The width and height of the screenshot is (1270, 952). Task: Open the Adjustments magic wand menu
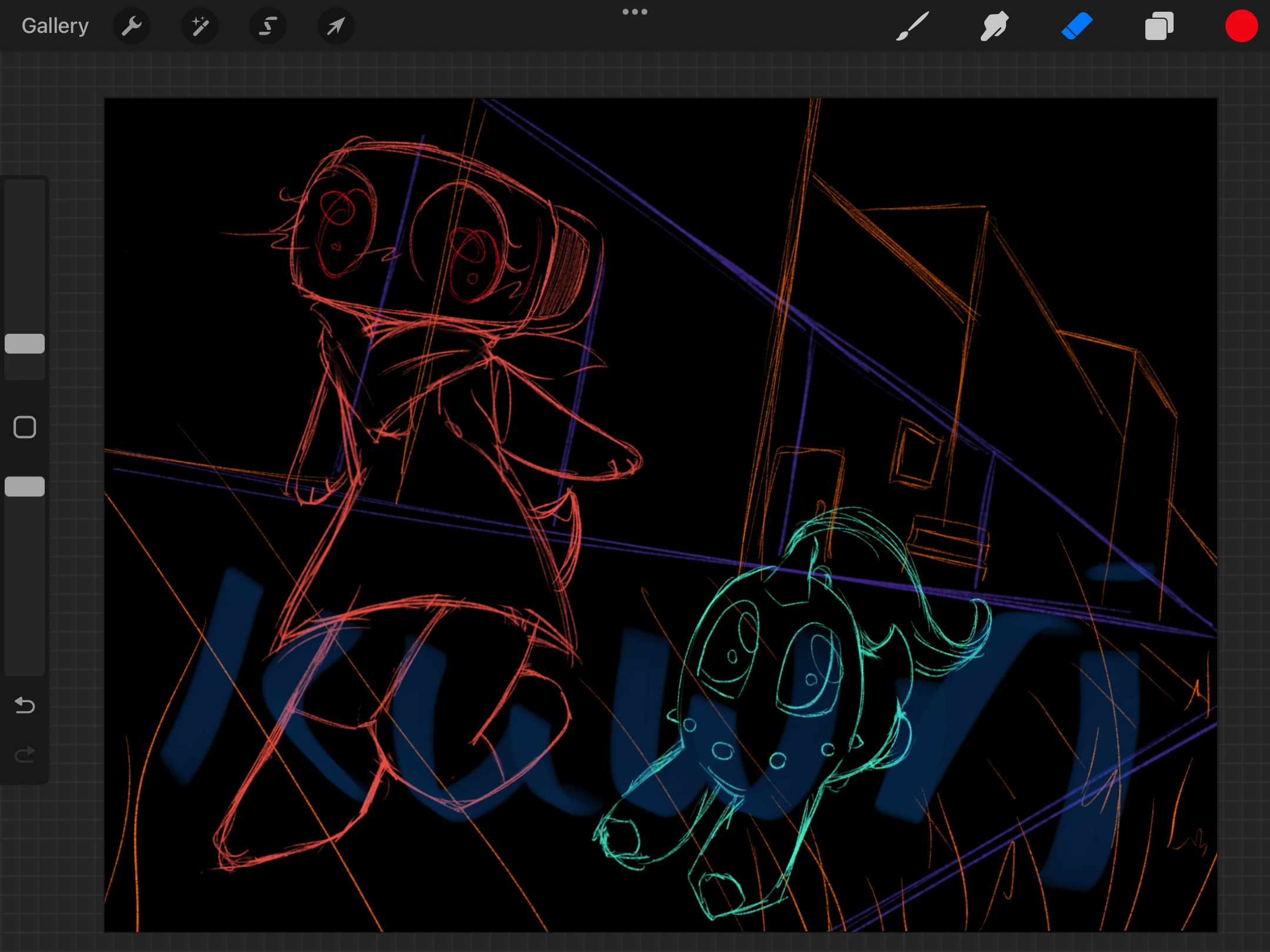(x=200, y=26)
